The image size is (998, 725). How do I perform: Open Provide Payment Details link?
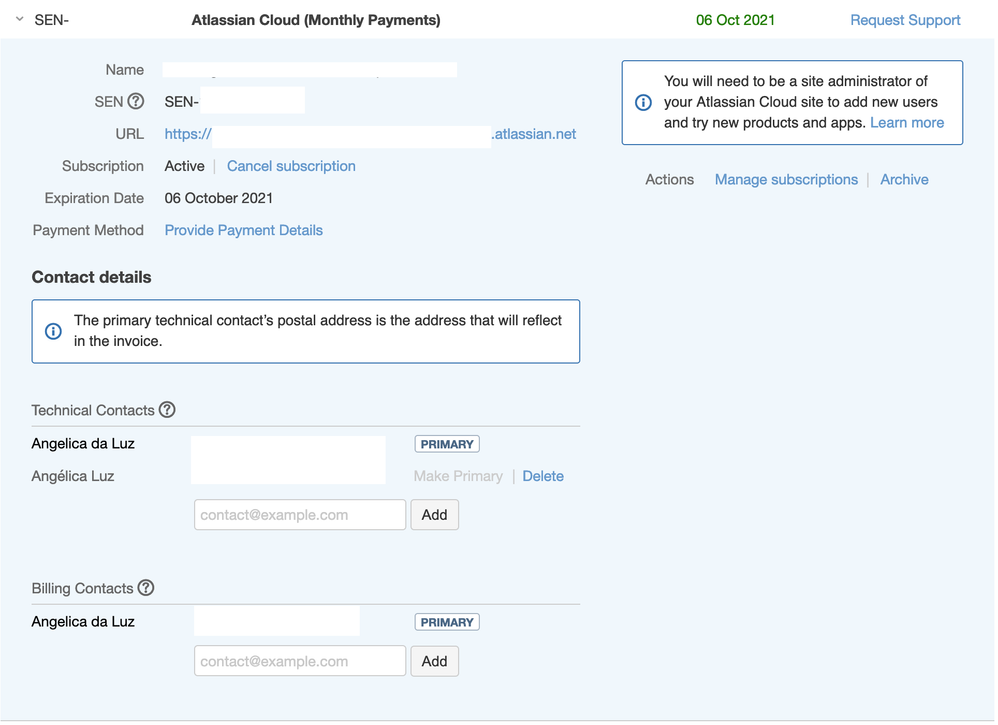tap(244, 230)
